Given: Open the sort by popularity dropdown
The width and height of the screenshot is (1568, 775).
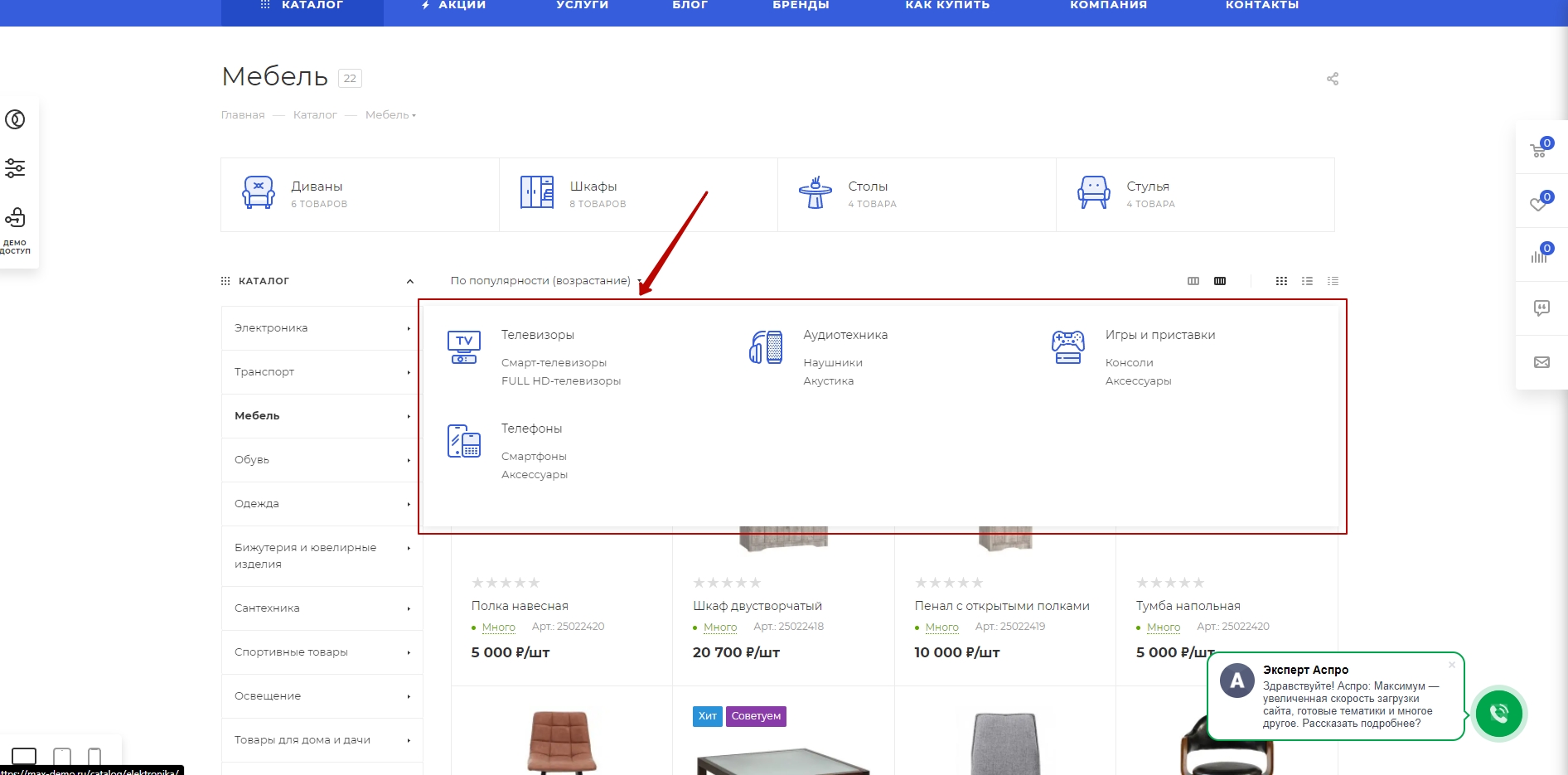Looking at the screenshot, I should (544, 281).
